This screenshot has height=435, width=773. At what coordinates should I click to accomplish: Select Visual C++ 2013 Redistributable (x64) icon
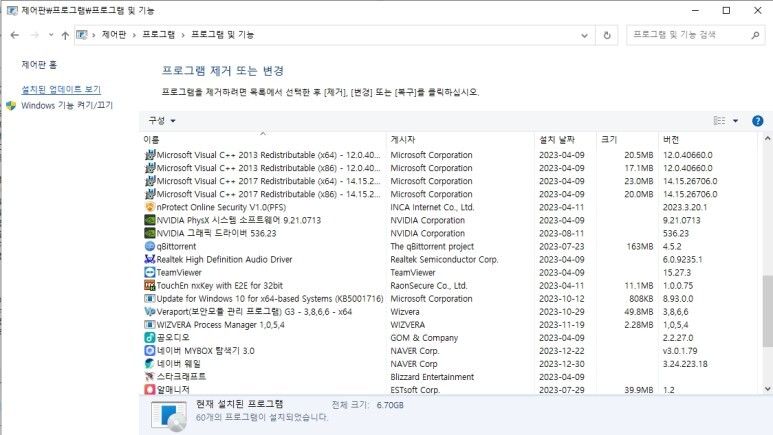tap(150, 155)
